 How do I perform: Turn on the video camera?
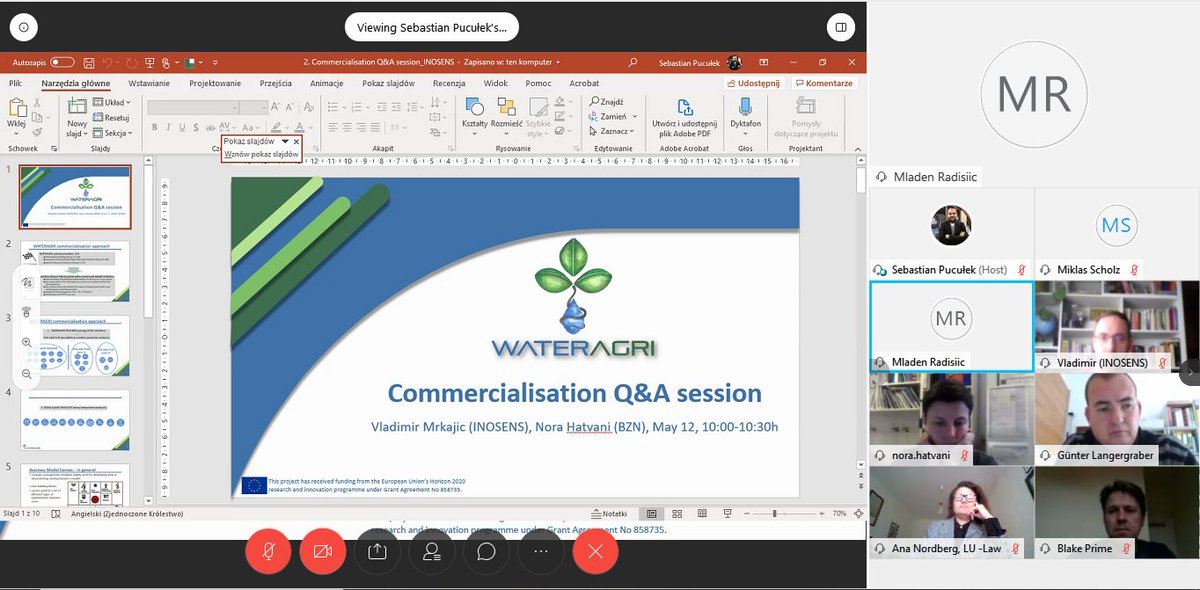coord(322,551)
